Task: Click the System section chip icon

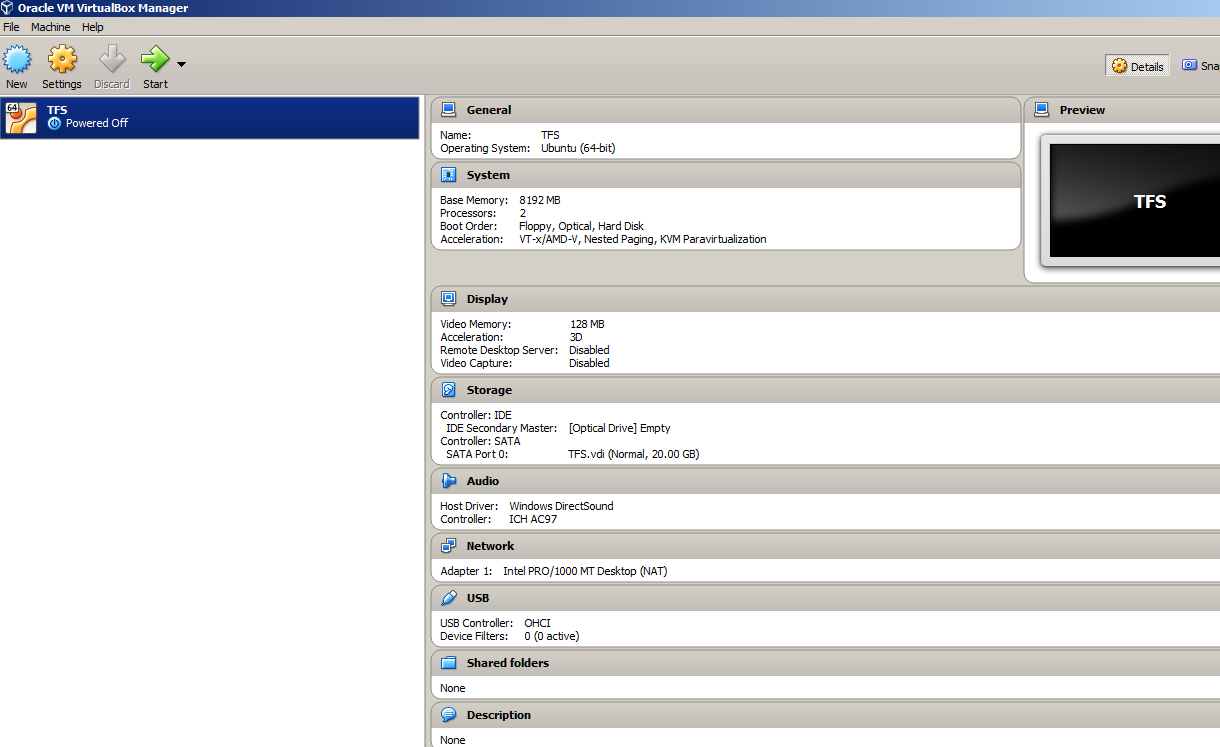Action: coord(449,175)
